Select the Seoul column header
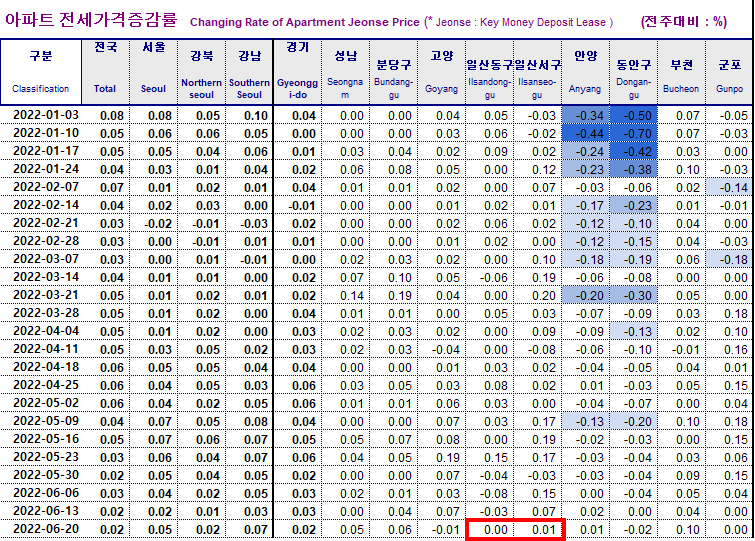This screenshot has width=755, height=541. pyautogui.click(x=154, y=72)
